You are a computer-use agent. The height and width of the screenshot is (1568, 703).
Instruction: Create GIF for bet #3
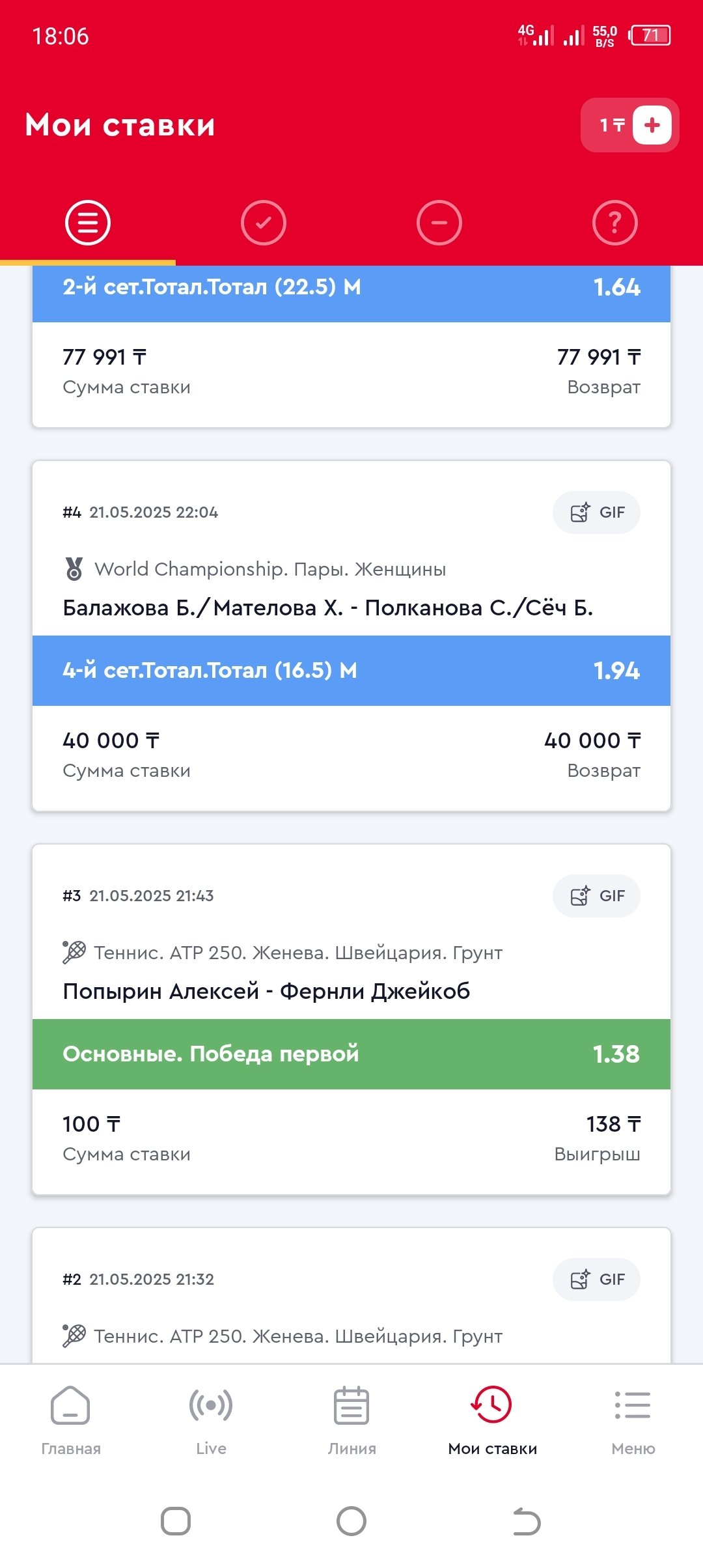[596, 896]
